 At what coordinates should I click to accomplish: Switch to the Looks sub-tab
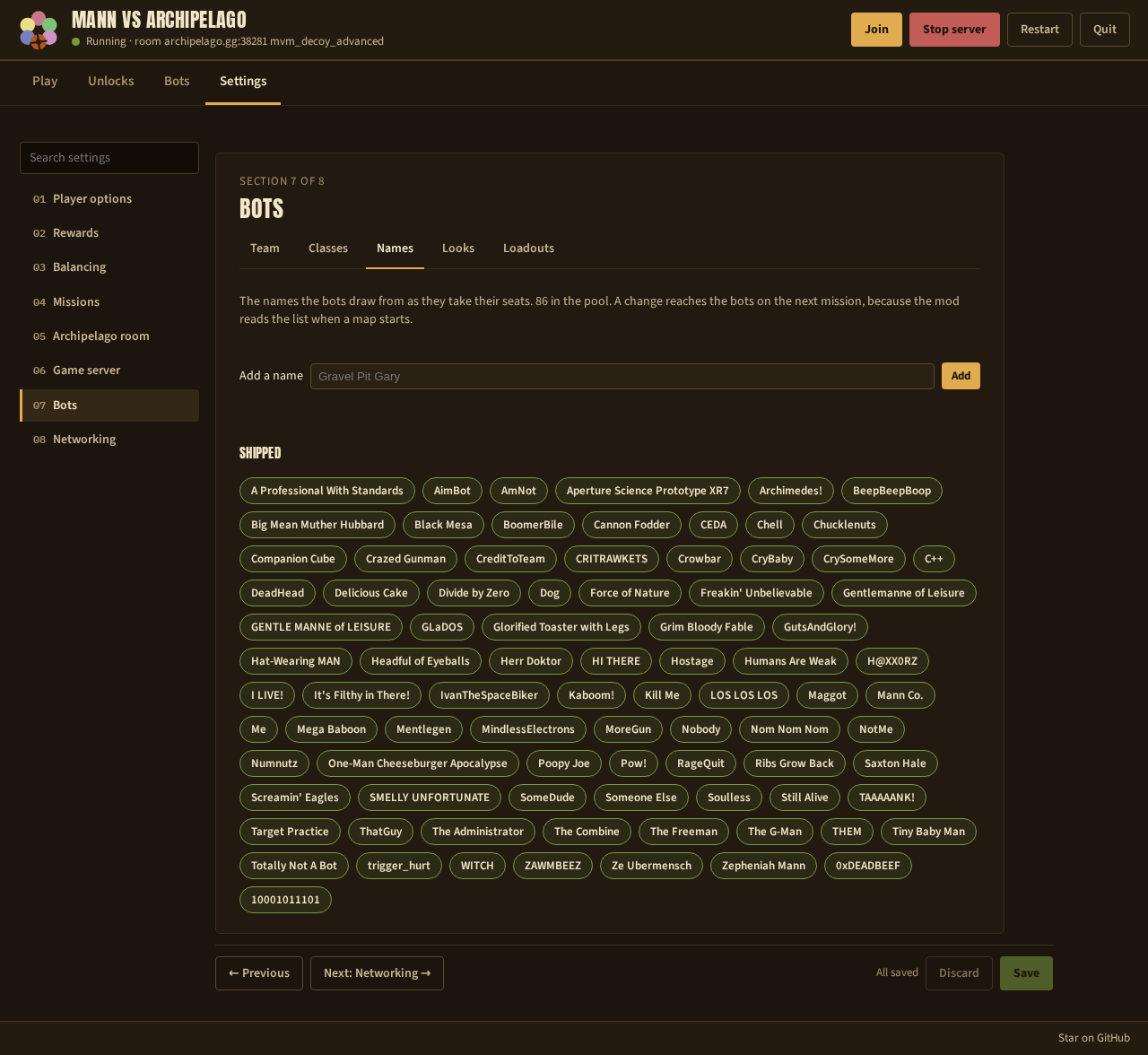tap(458, 248)
